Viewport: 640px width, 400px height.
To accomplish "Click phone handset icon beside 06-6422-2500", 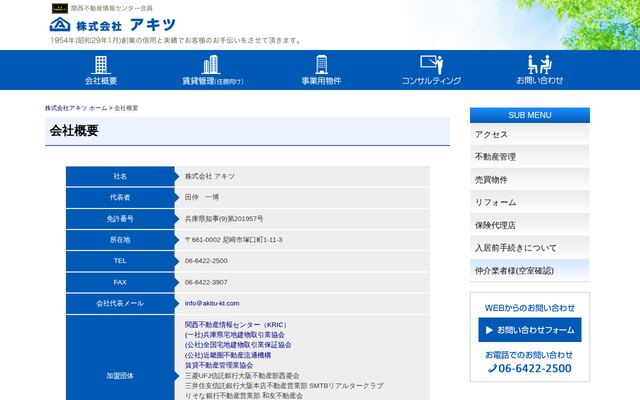I will point(492,369).
